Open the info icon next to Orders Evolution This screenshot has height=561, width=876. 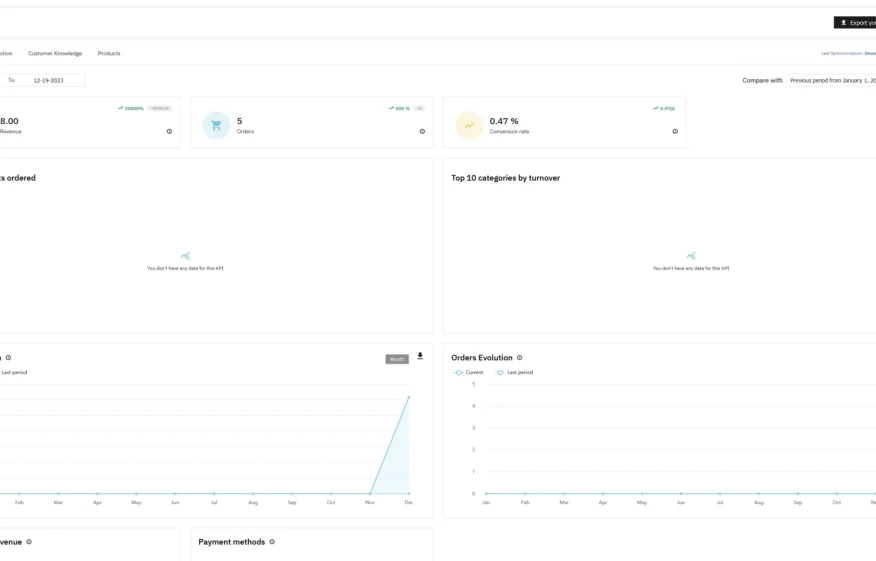(x=520, y=358)
